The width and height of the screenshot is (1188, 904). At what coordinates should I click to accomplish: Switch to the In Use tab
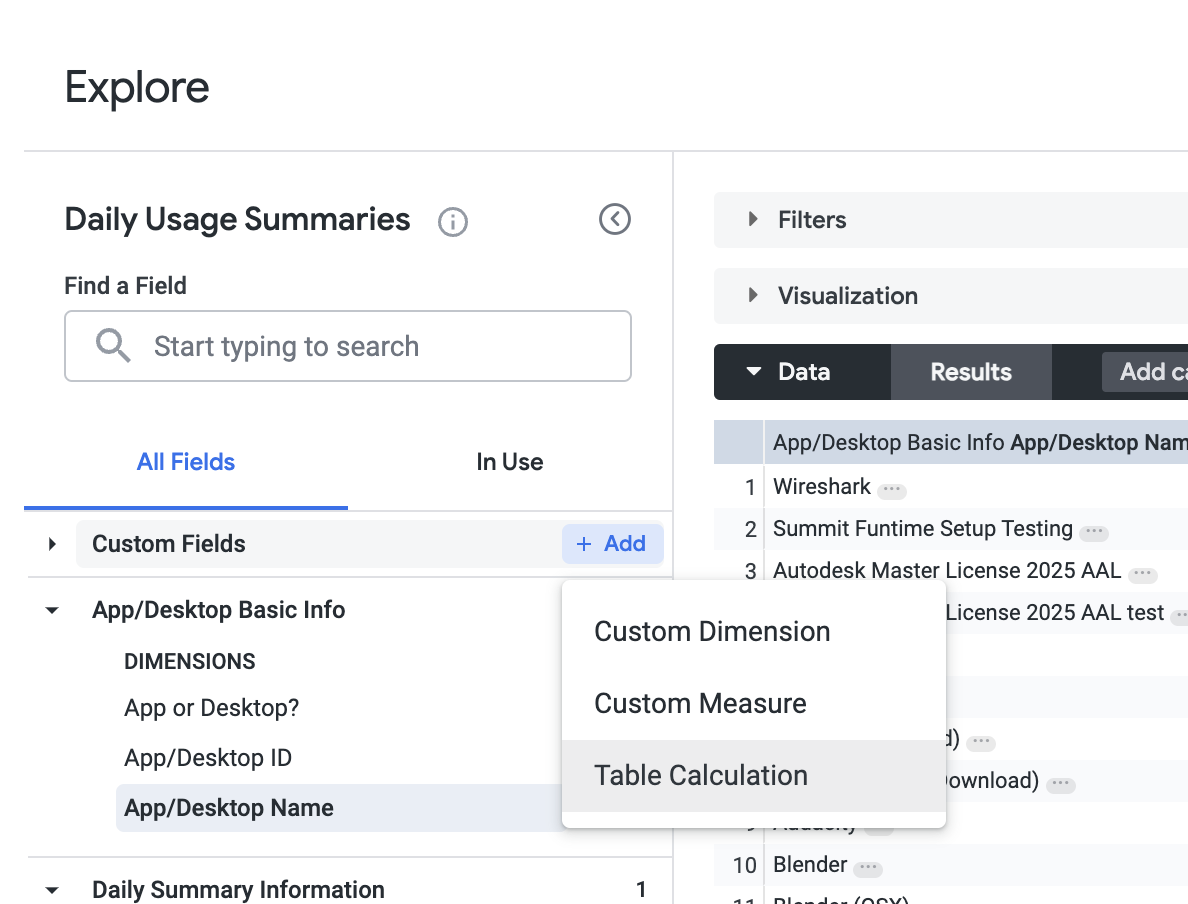[509, 462]
